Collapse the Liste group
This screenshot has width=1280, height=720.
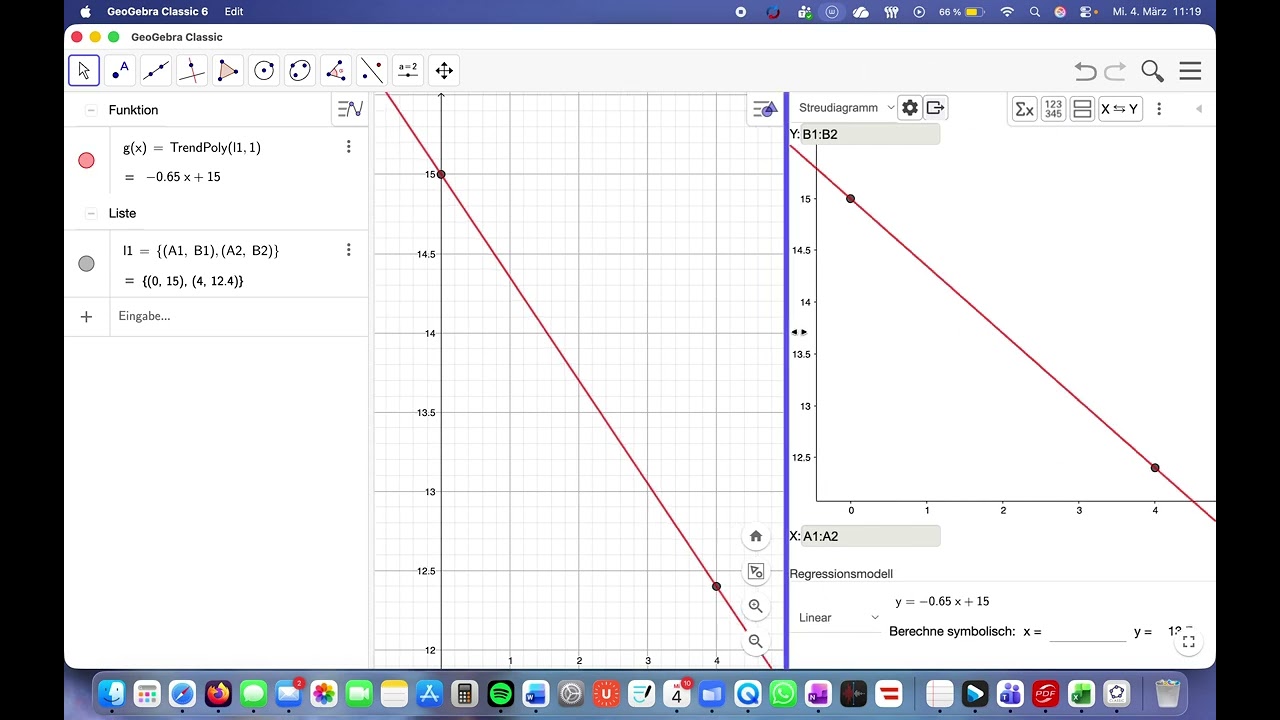coord(91,213)
